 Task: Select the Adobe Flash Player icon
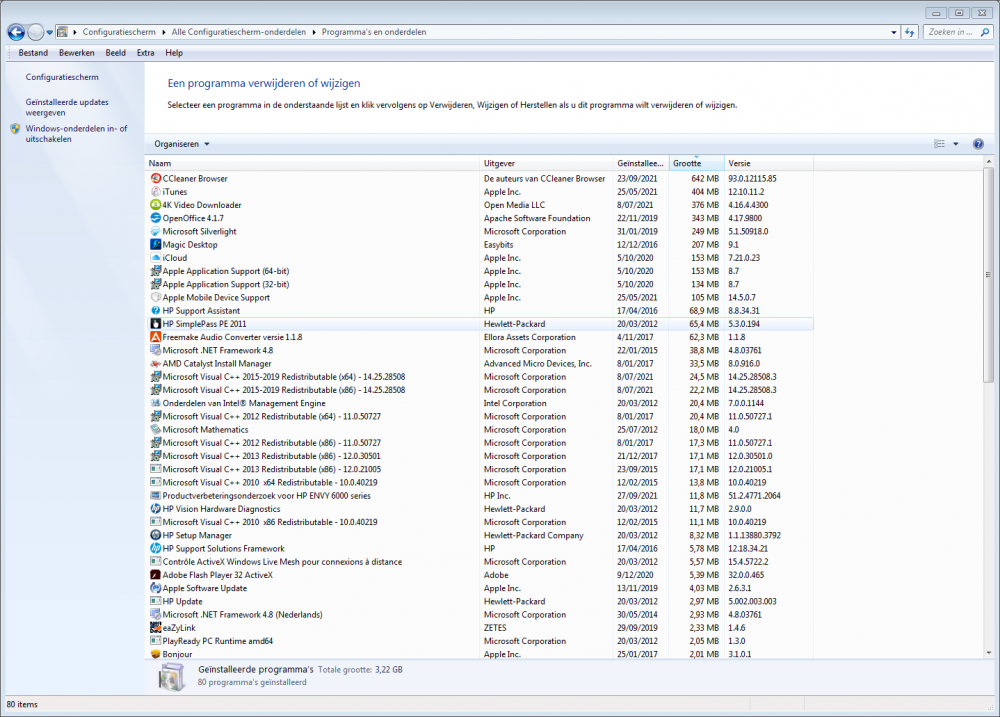point(155,575)
